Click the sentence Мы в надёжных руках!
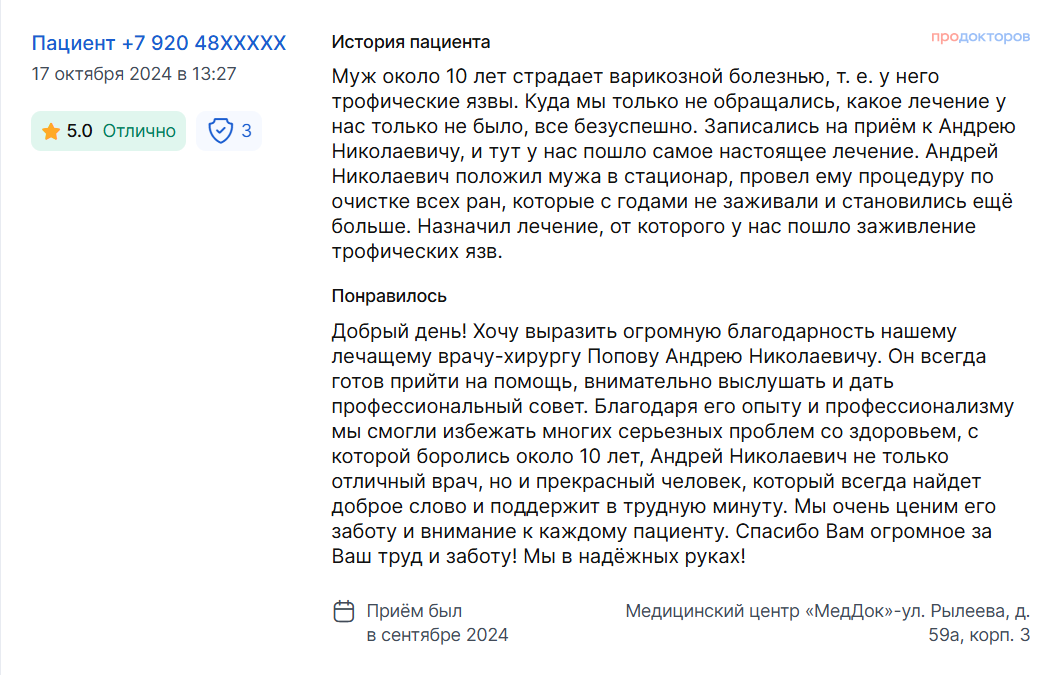This screenshot has height=675, width=1059. [634, 556]
